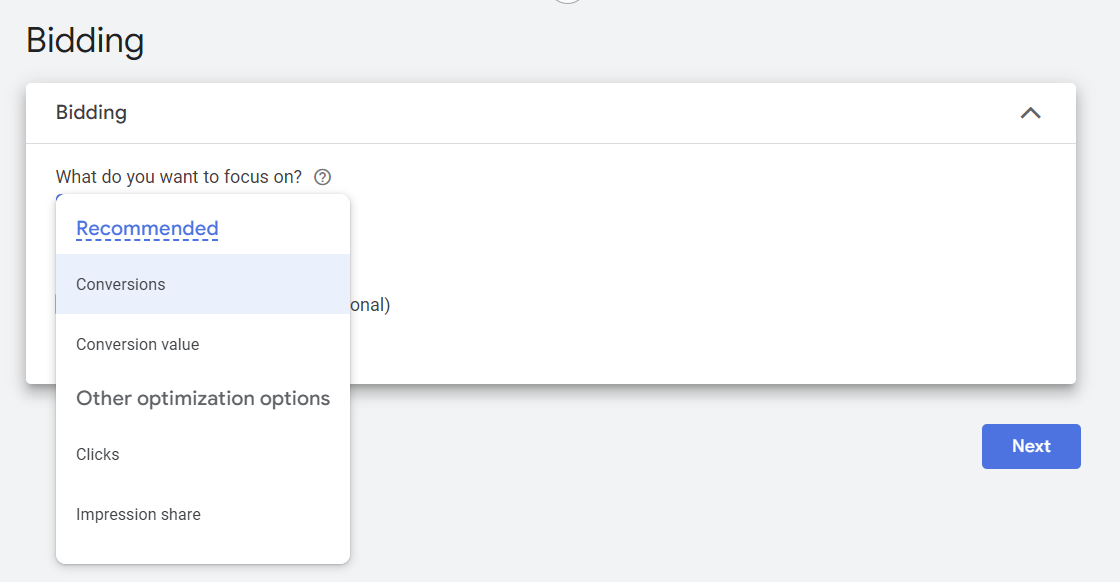The width and height of the screenshot is (1120, 582).
Task: Click the help icon beside the focus question
Action: click(x=322, y=177)
